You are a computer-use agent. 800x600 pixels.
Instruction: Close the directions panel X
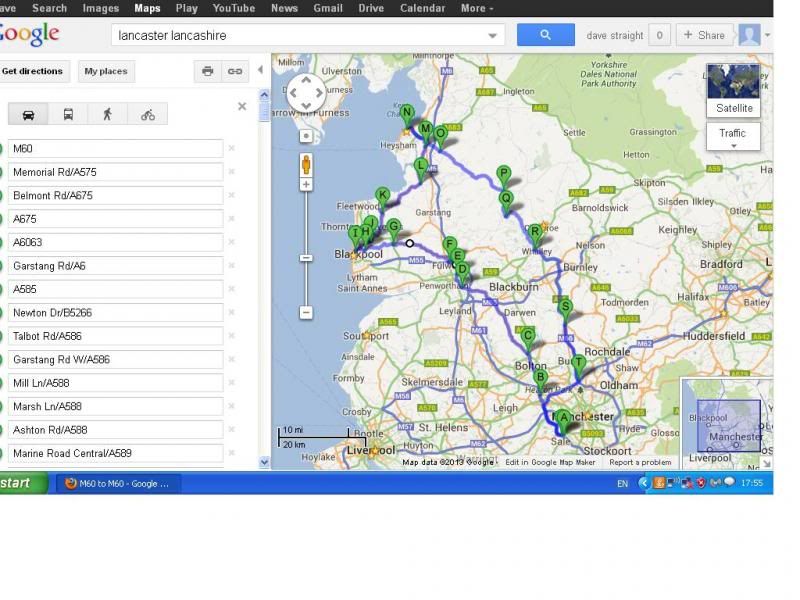(x=242, y=106)
